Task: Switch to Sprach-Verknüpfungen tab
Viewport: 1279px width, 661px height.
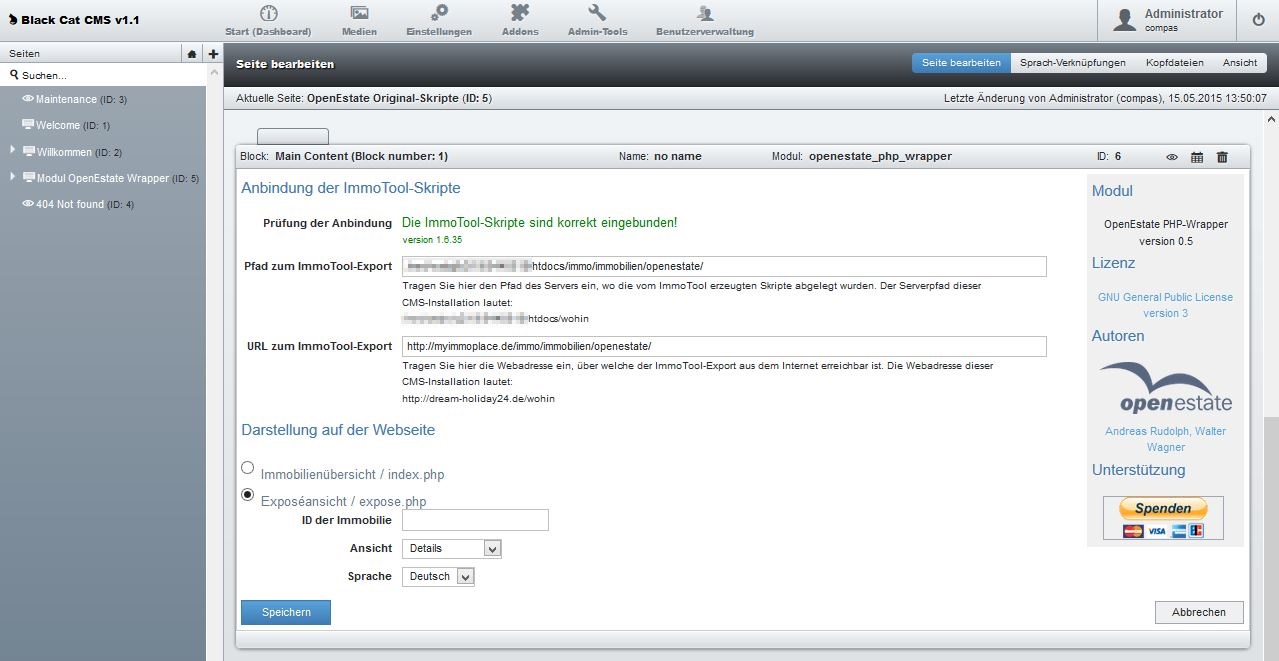Action: [x=1073, y=63]
